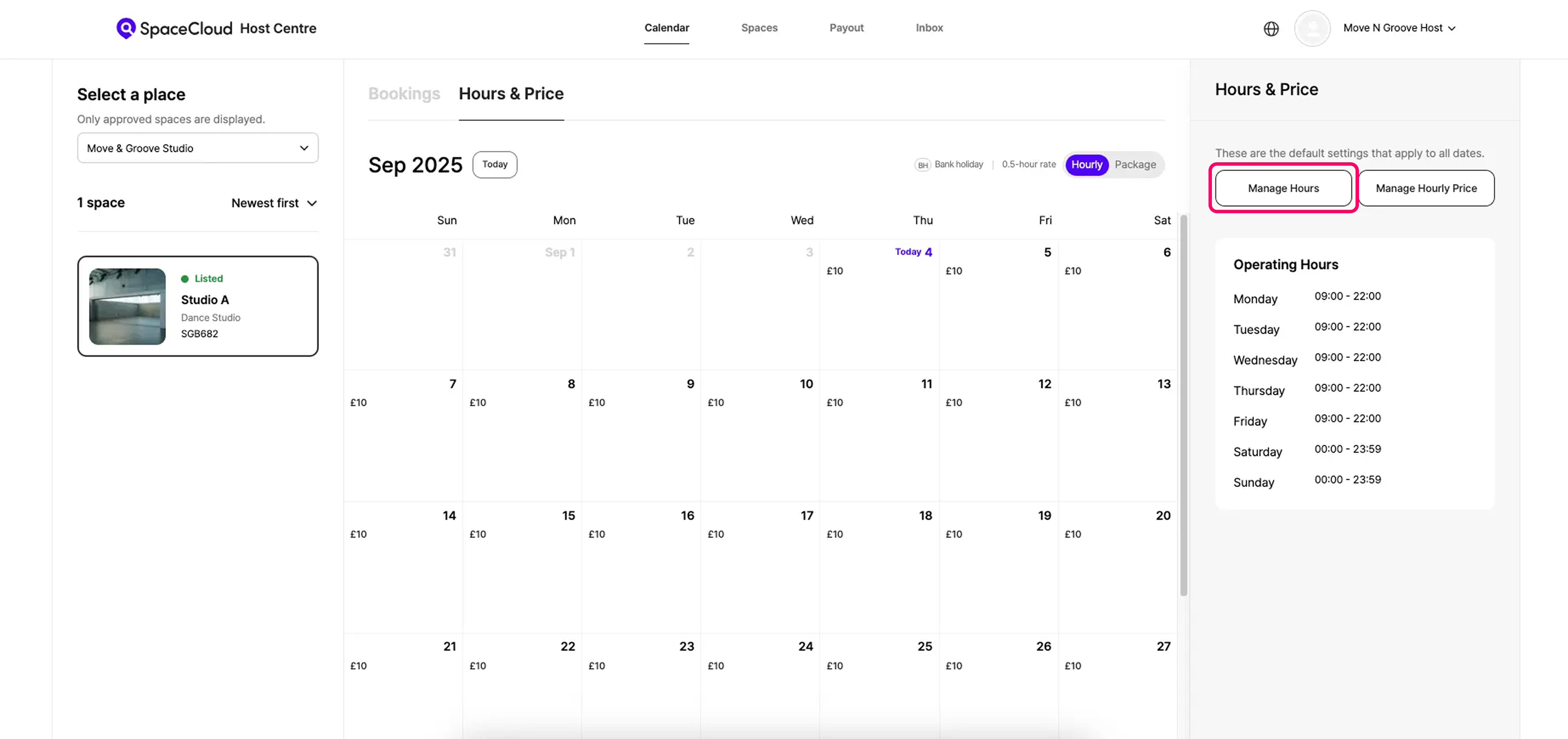Expand the Newest first sort dropdown

(x=274, y=203)
